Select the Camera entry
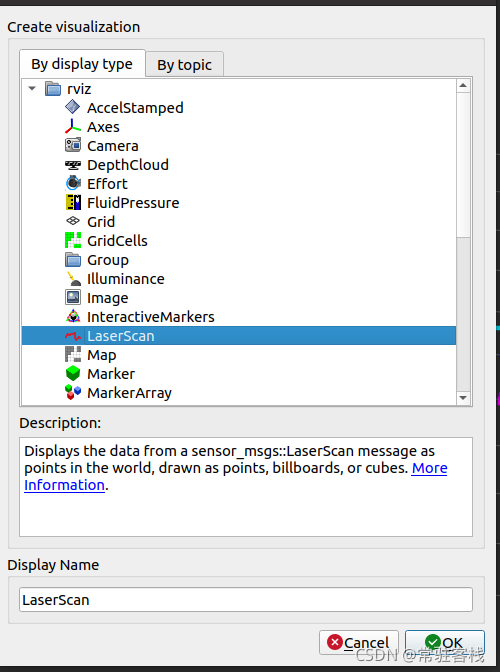This screenshot has width=500, height=672. (x=113, y=146)
